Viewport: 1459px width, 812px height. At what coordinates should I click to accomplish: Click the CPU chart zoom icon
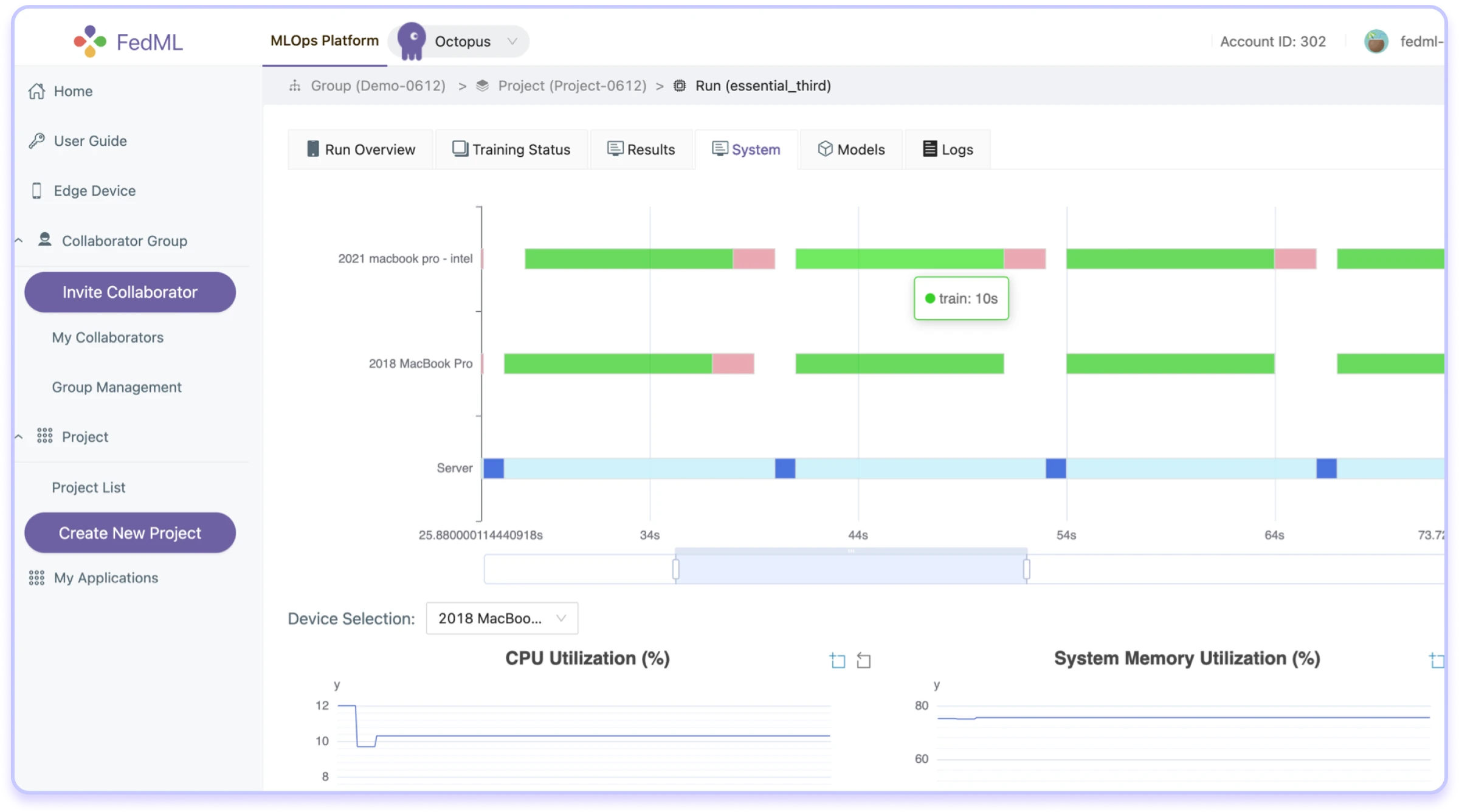[x=837, y=660]
